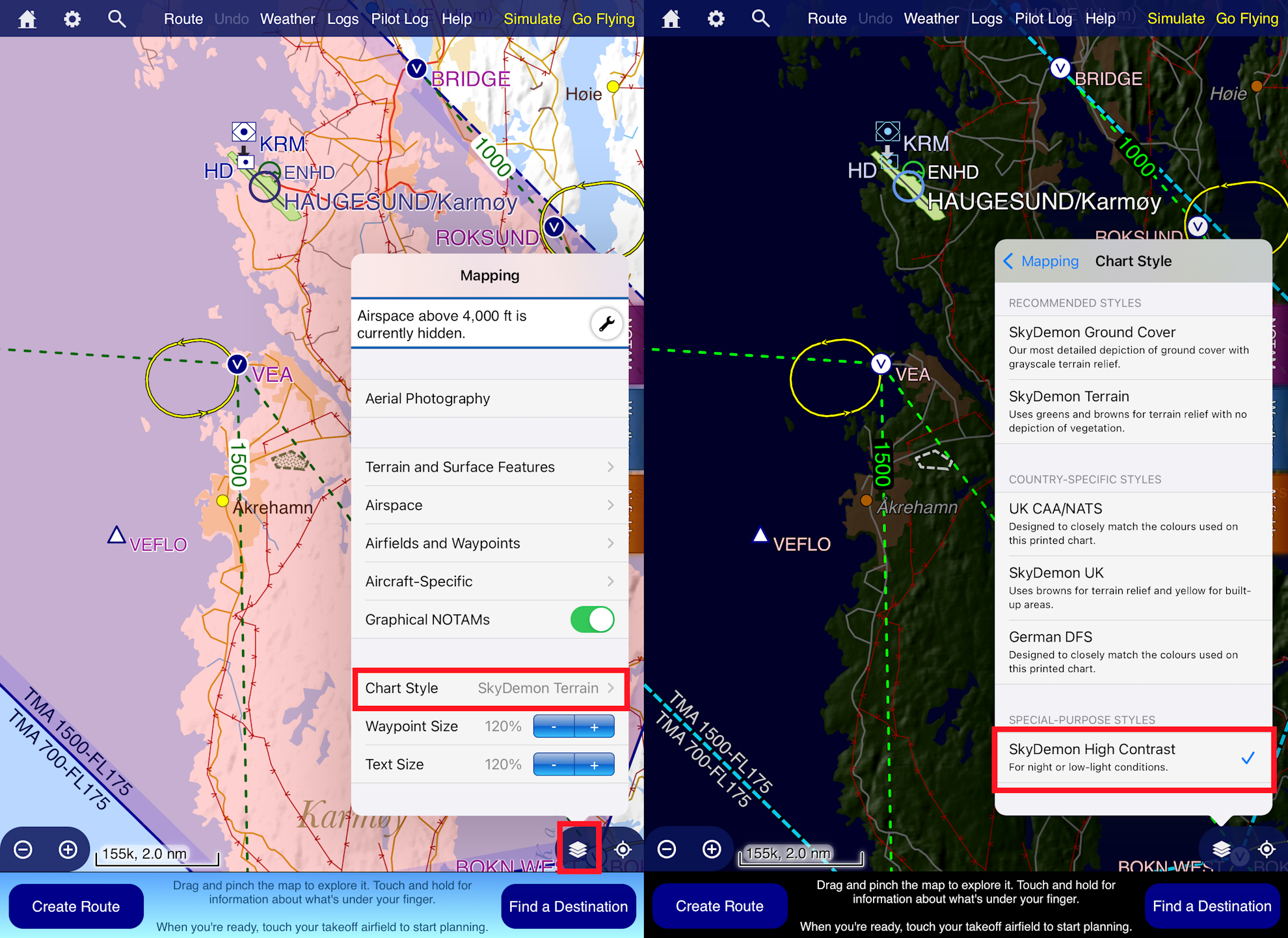Select German DFS chart style
Screen dimensions: 1288x938
point(1133,652)
